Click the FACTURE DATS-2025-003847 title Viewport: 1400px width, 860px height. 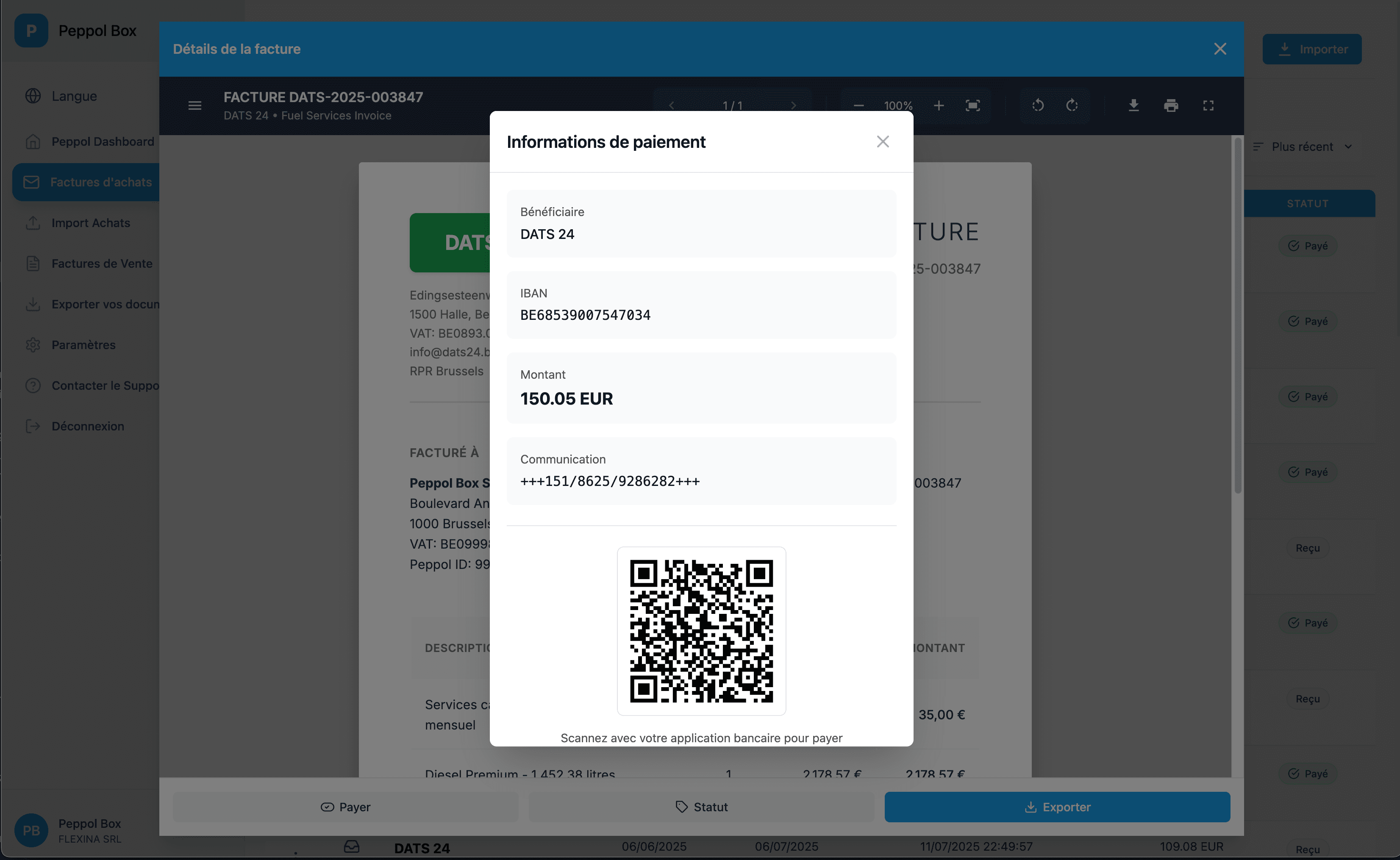click(323, 97)
